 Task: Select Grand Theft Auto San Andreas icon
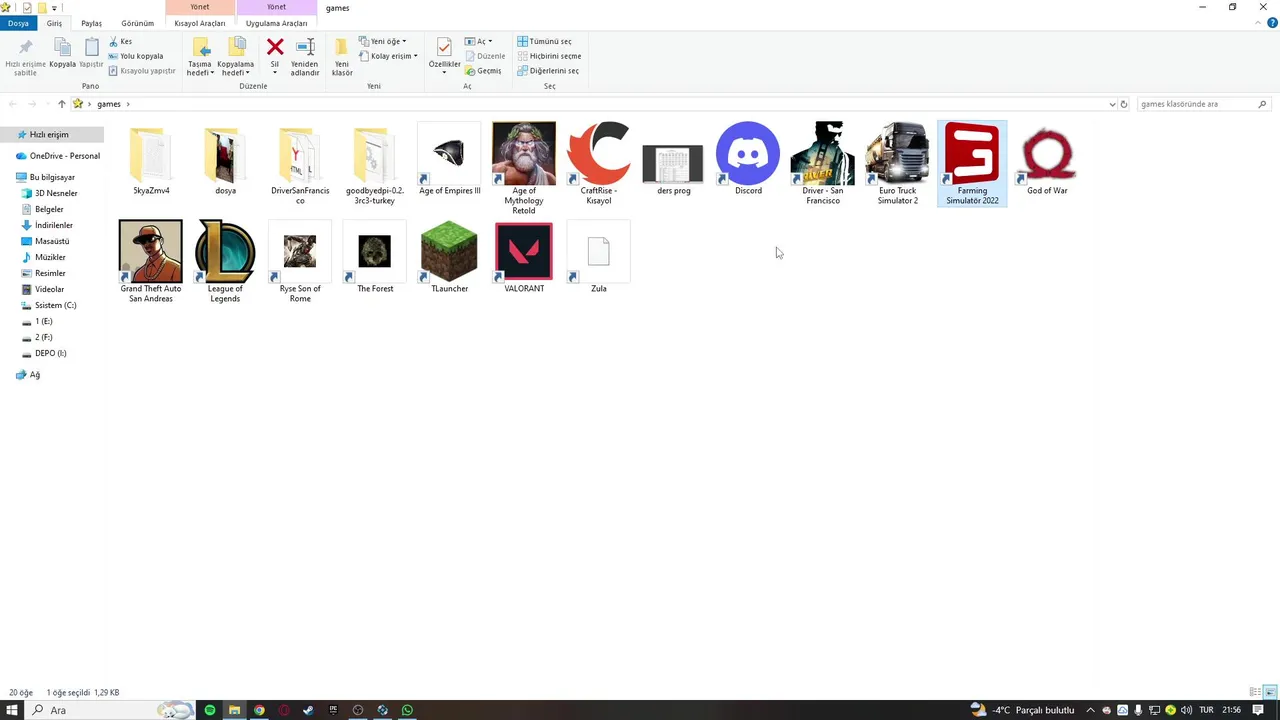[150, 251]
